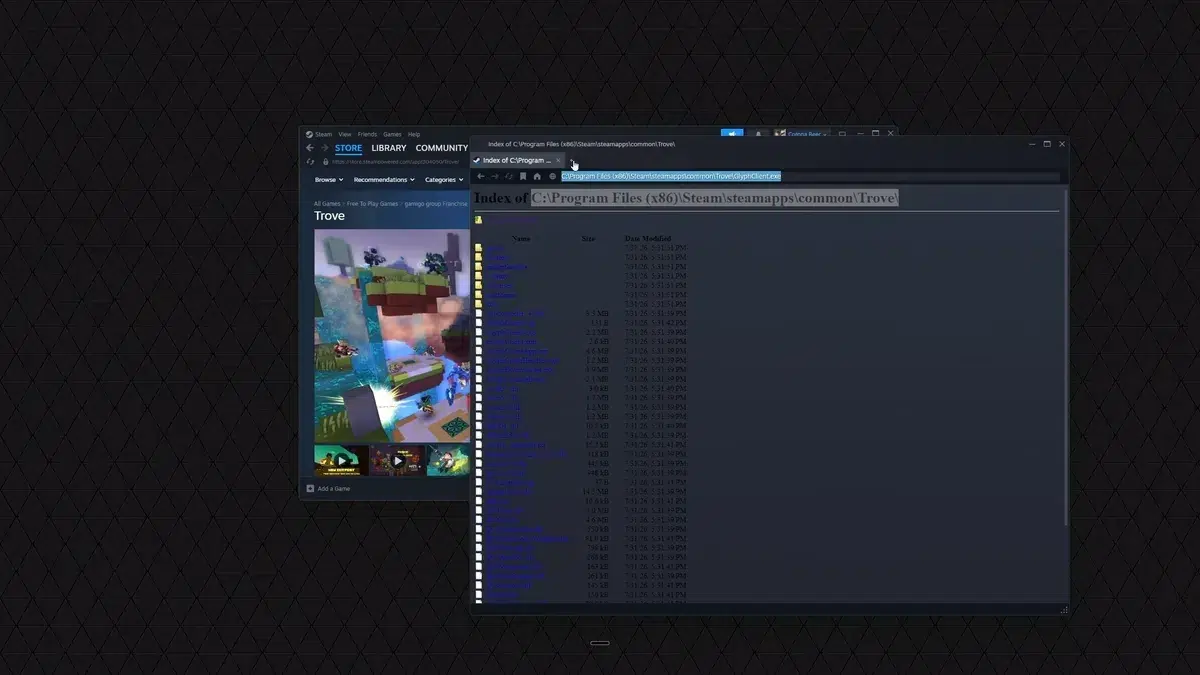Open the Steam menu in Steam window
The image size is (1200, 675).
point(324,134)
